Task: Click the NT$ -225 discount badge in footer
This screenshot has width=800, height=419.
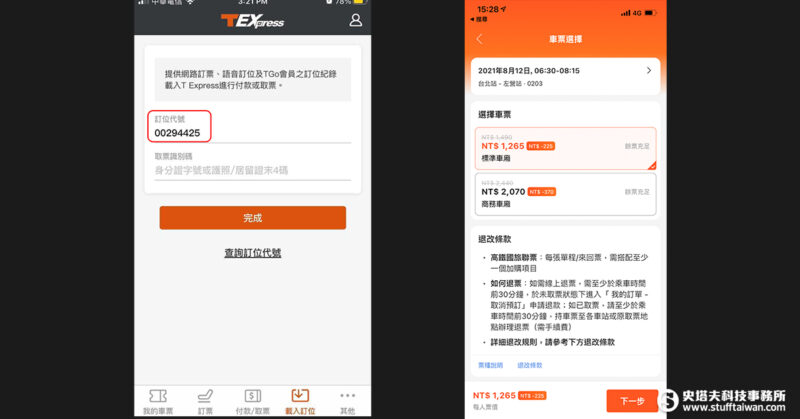Action: (532, 396)
